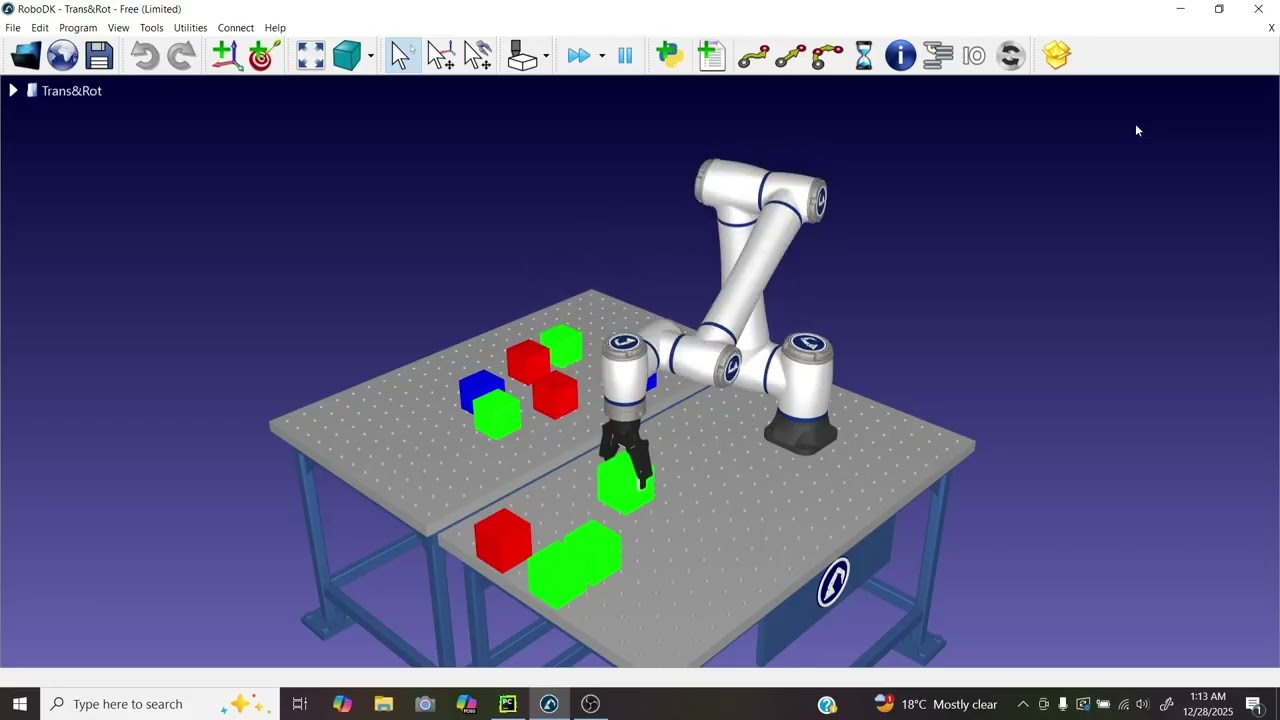Add a new Python program
This screenshot has height=720, width=1280.
670,56
